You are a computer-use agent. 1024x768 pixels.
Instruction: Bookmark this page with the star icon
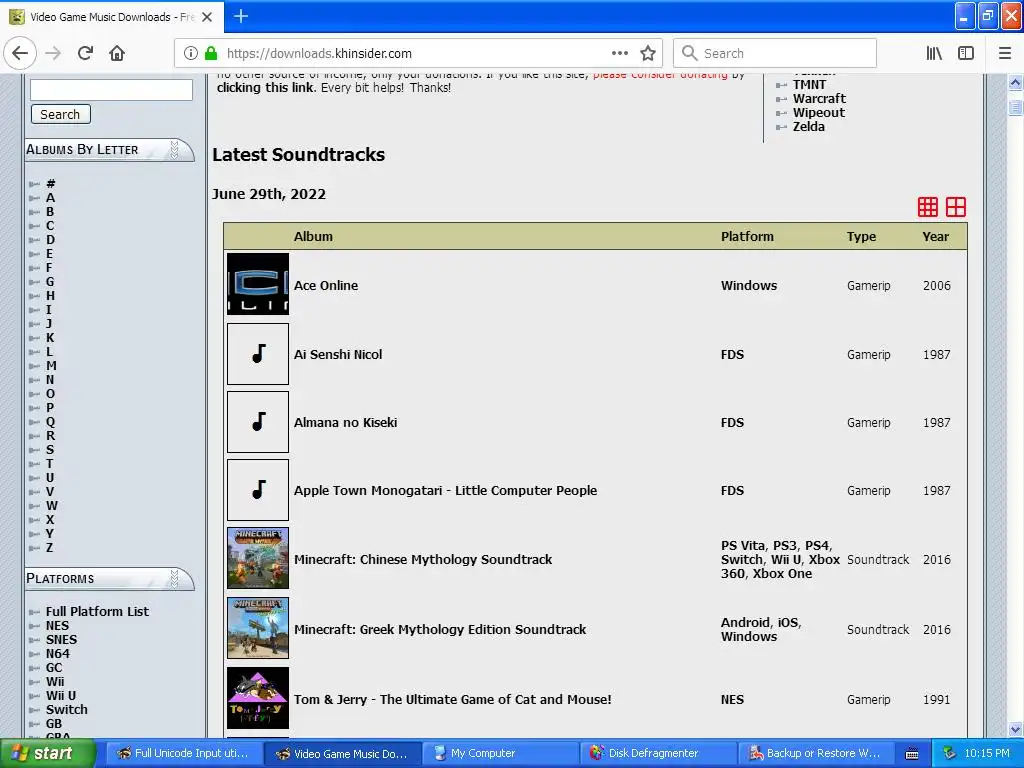click(647, 53)
